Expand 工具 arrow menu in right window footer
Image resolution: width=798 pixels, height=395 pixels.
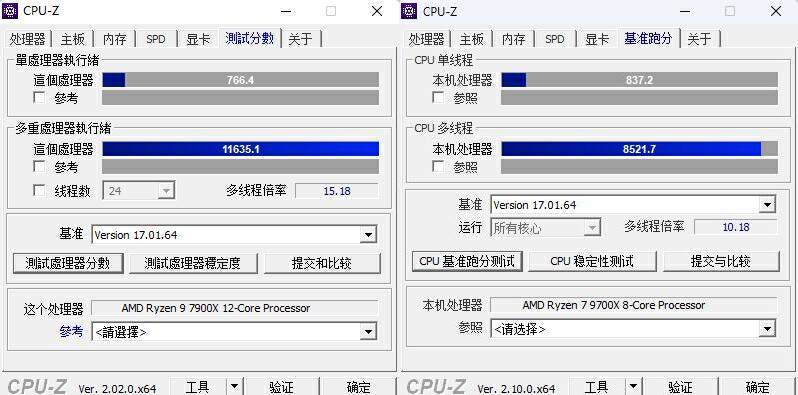coord(633,387)
